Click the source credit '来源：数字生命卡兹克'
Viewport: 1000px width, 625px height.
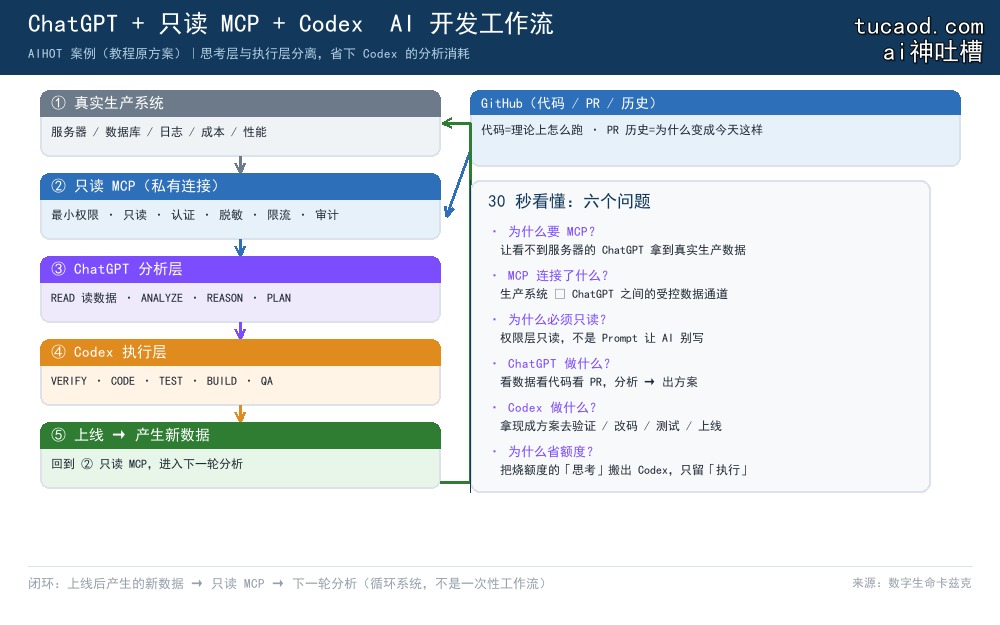point(912,583)
